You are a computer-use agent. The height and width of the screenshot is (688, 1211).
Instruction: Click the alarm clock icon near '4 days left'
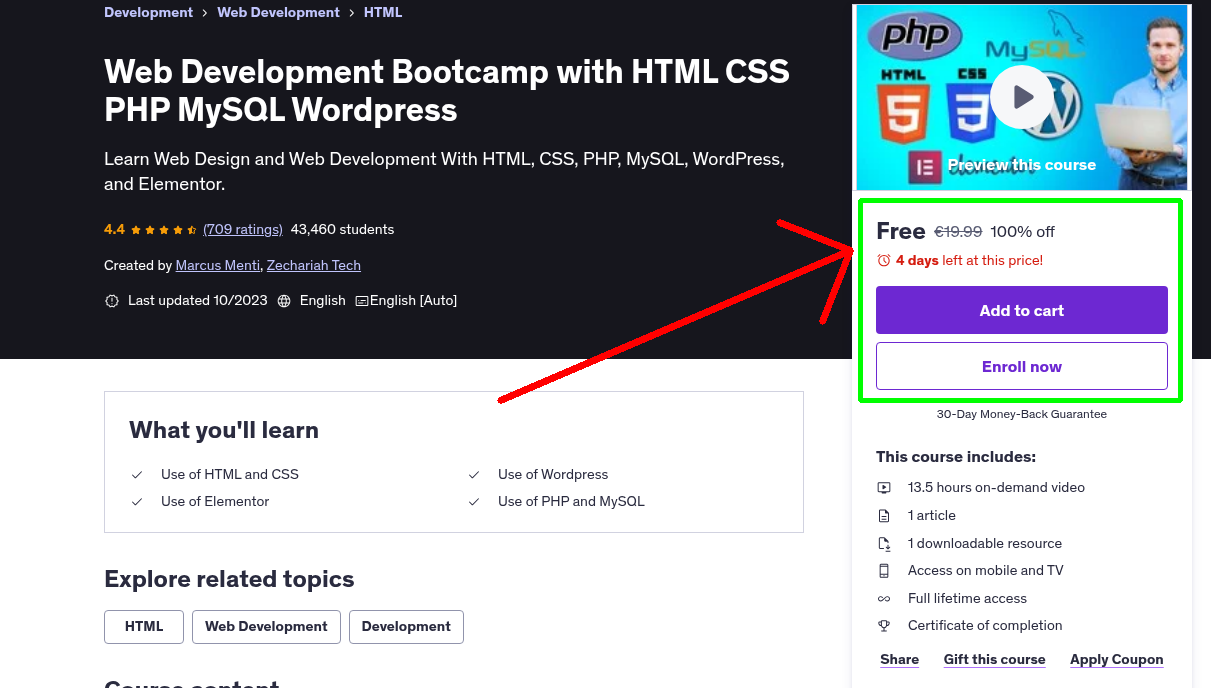(x=883, y=260)
